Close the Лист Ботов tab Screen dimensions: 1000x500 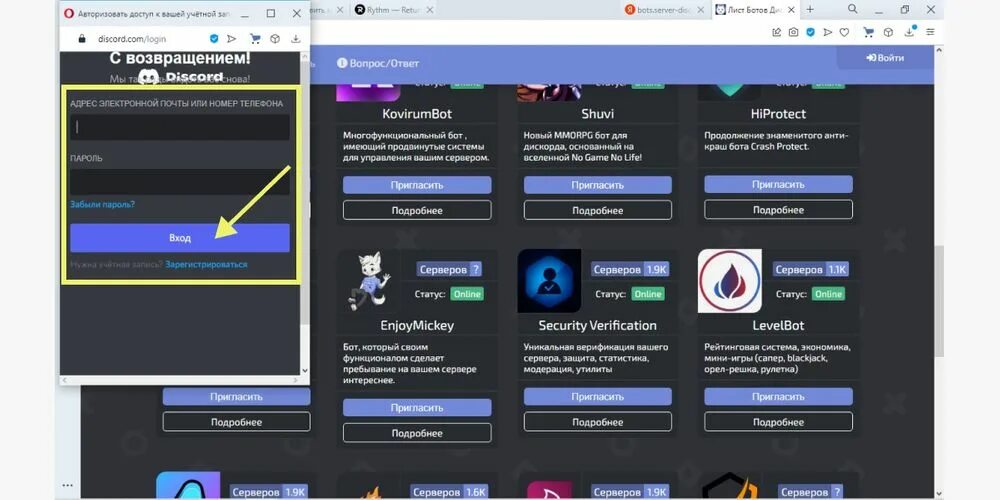tap(792, 10)
